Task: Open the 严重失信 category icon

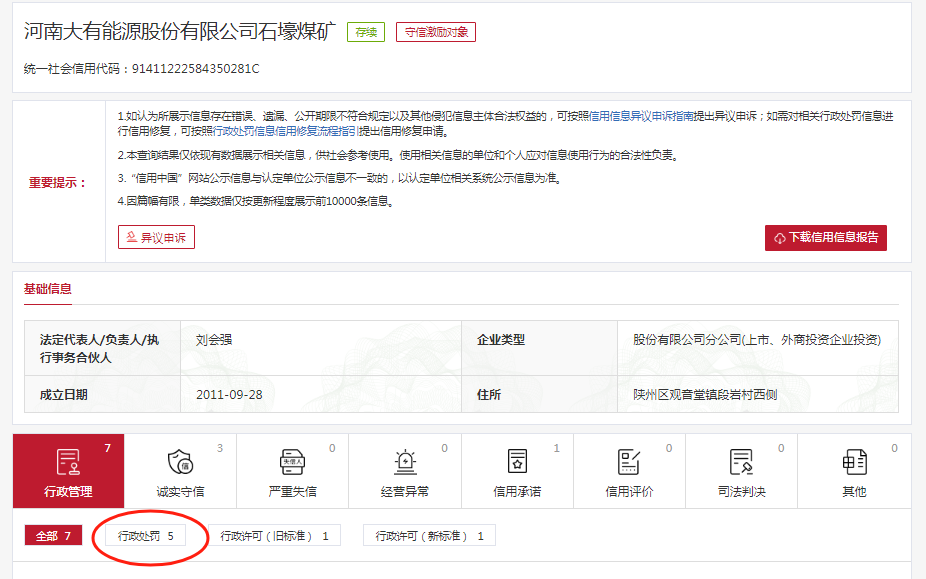Action: point(292,462)
